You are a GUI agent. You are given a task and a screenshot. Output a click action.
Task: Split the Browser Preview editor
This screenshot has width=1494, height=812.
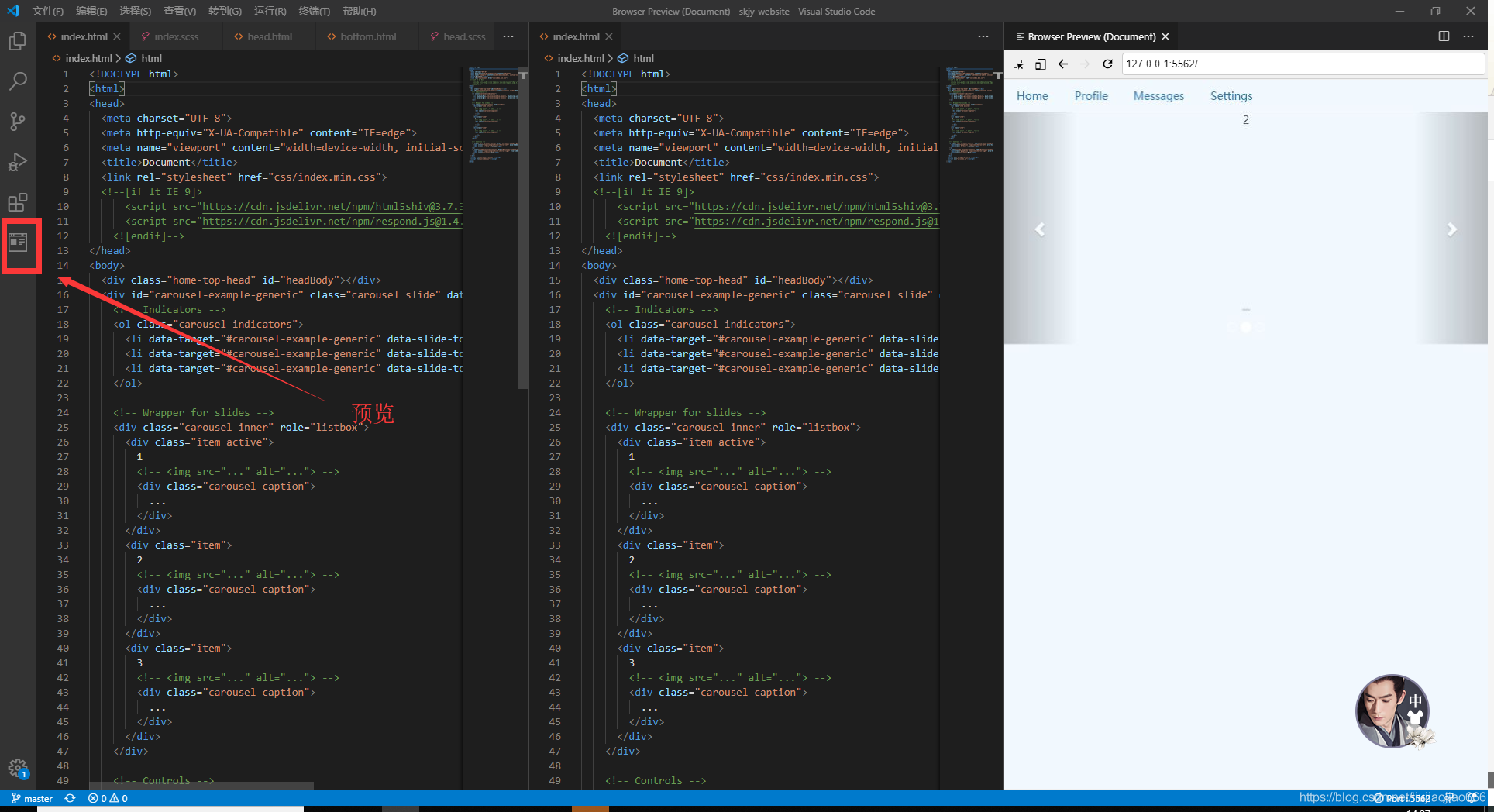click(1444, 36)
